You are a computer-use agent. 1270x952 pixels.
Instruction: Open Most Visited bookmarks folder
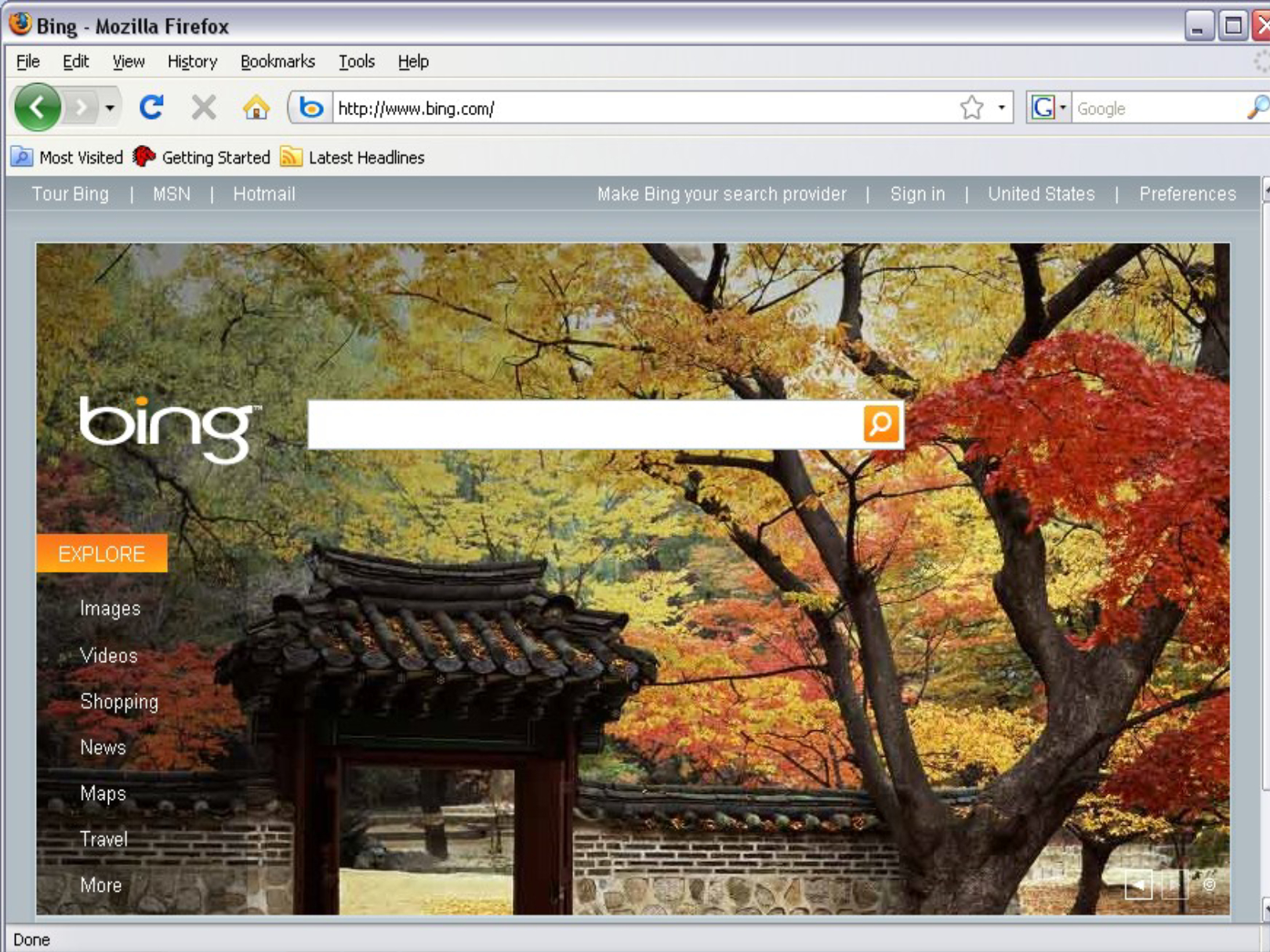(67, 157)
